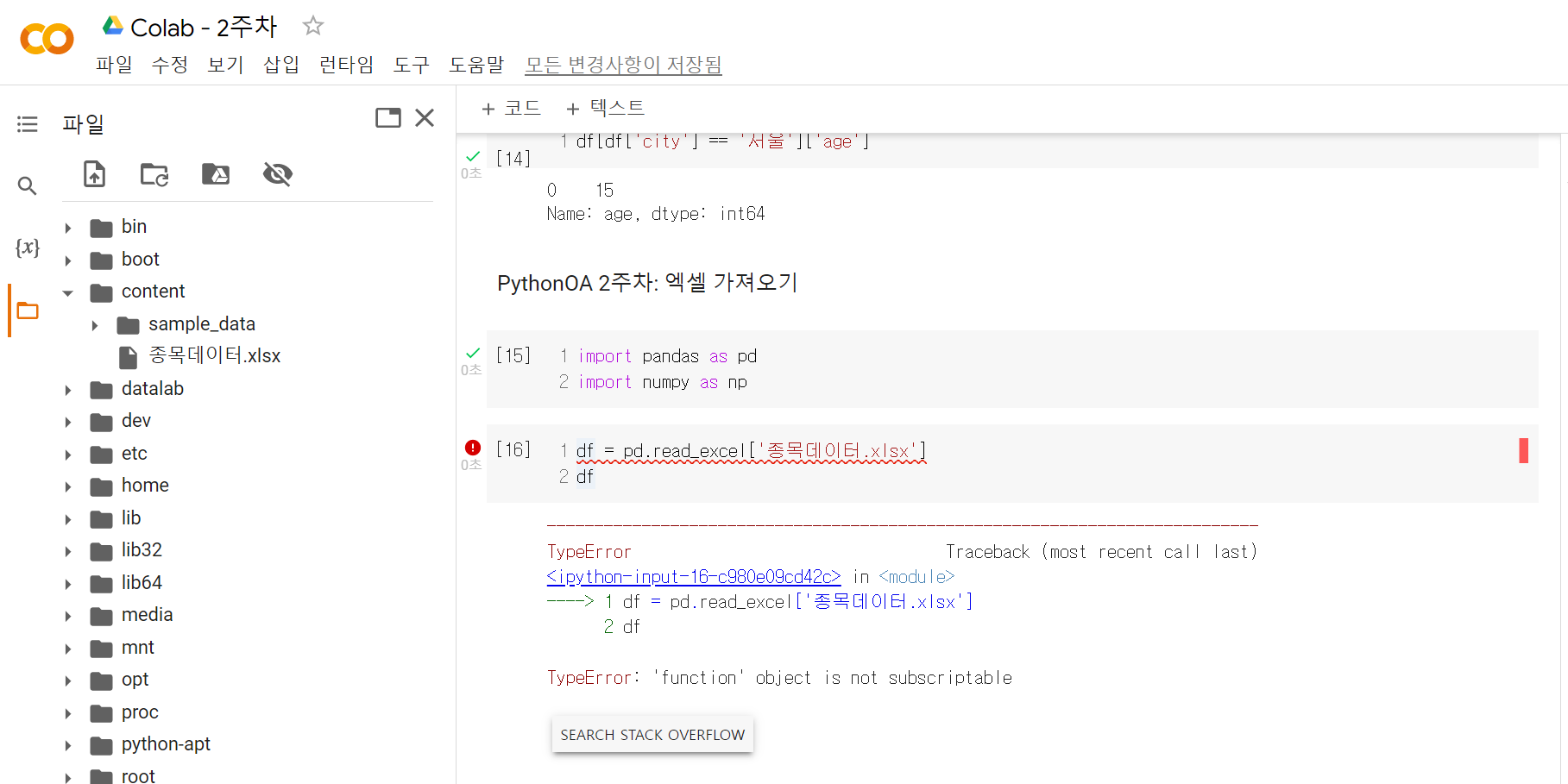The width and height of the screenshot is (1568, 784).
Task: Open the ipython-input-16 traceback link
Action: tap(694, 576)
